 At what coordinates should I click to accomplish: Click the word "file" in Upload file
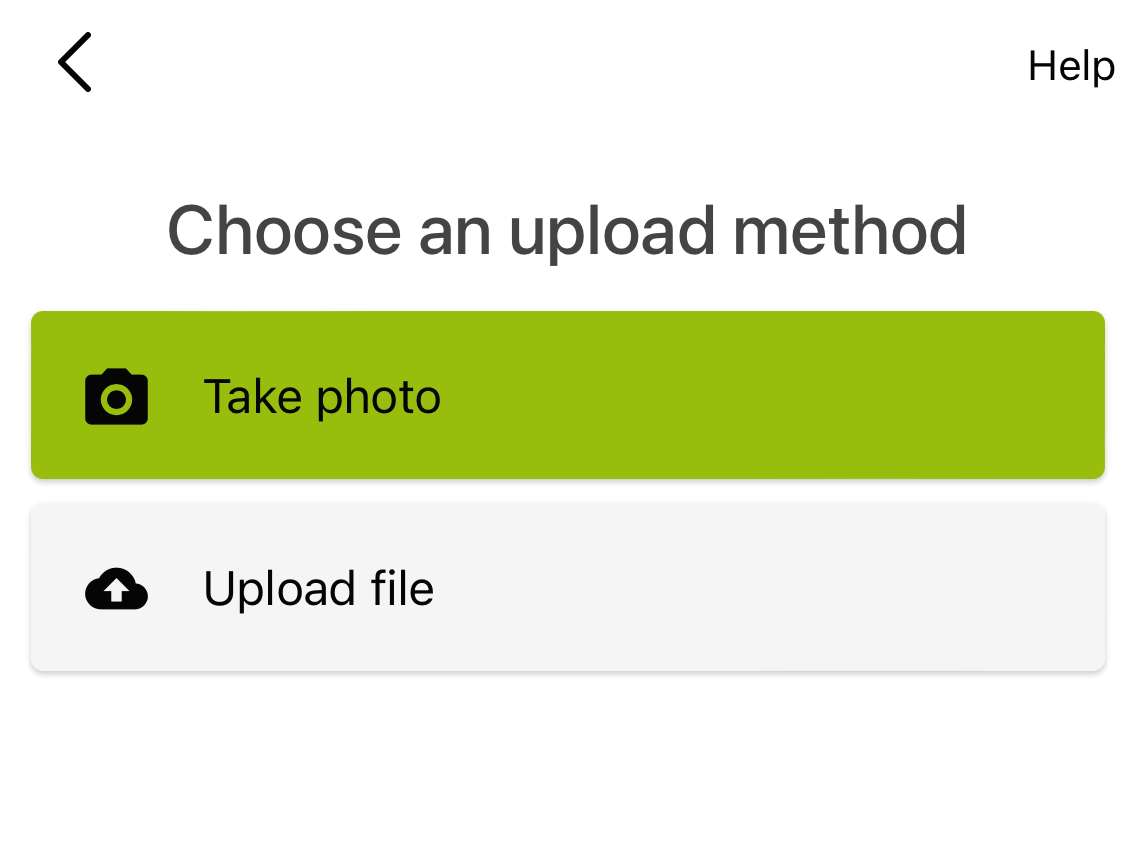(x=405, y=588)
